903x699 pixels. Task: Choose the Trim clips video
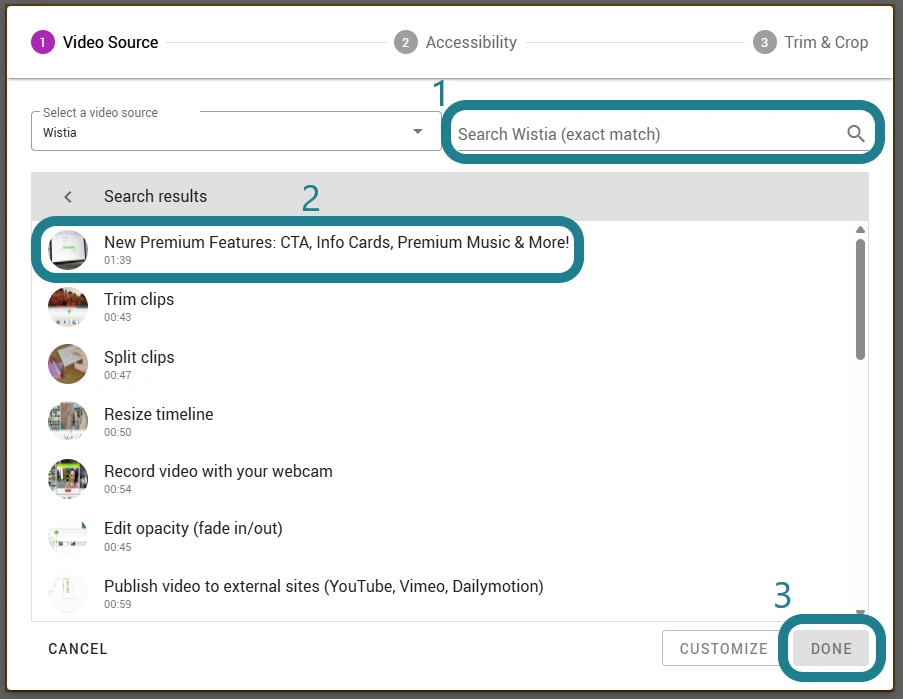[443, 307]
